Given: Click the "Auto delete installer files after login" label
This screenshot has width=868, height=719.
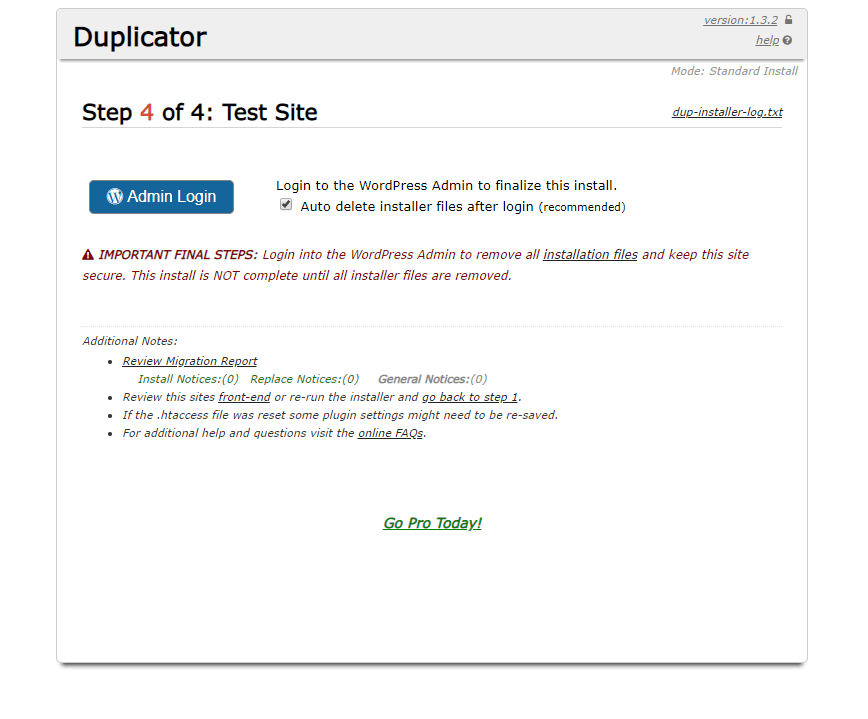Looking at the screenshot, I should [417, 207].
